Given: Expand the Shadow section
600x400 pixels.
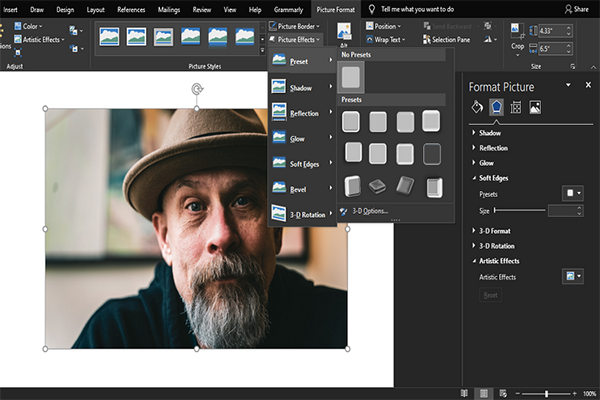Looking at the screenshot, I should 490,133.
